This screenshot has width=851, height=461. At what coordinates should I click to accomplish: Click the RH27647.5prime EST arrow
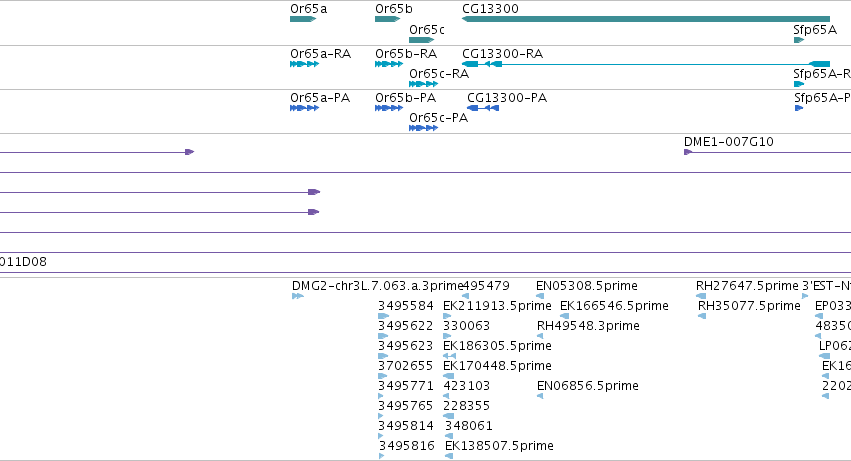[701, 296]
